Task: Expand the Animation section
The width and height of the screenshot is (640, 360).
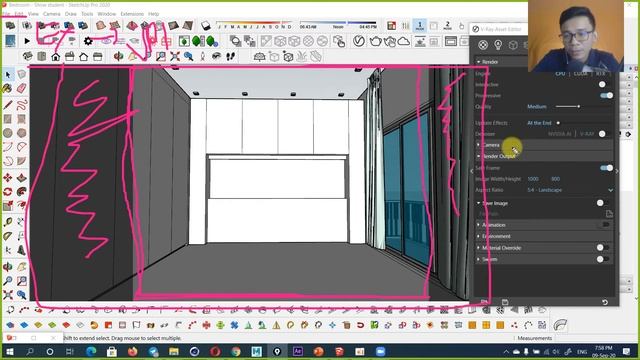Action: 478,224
